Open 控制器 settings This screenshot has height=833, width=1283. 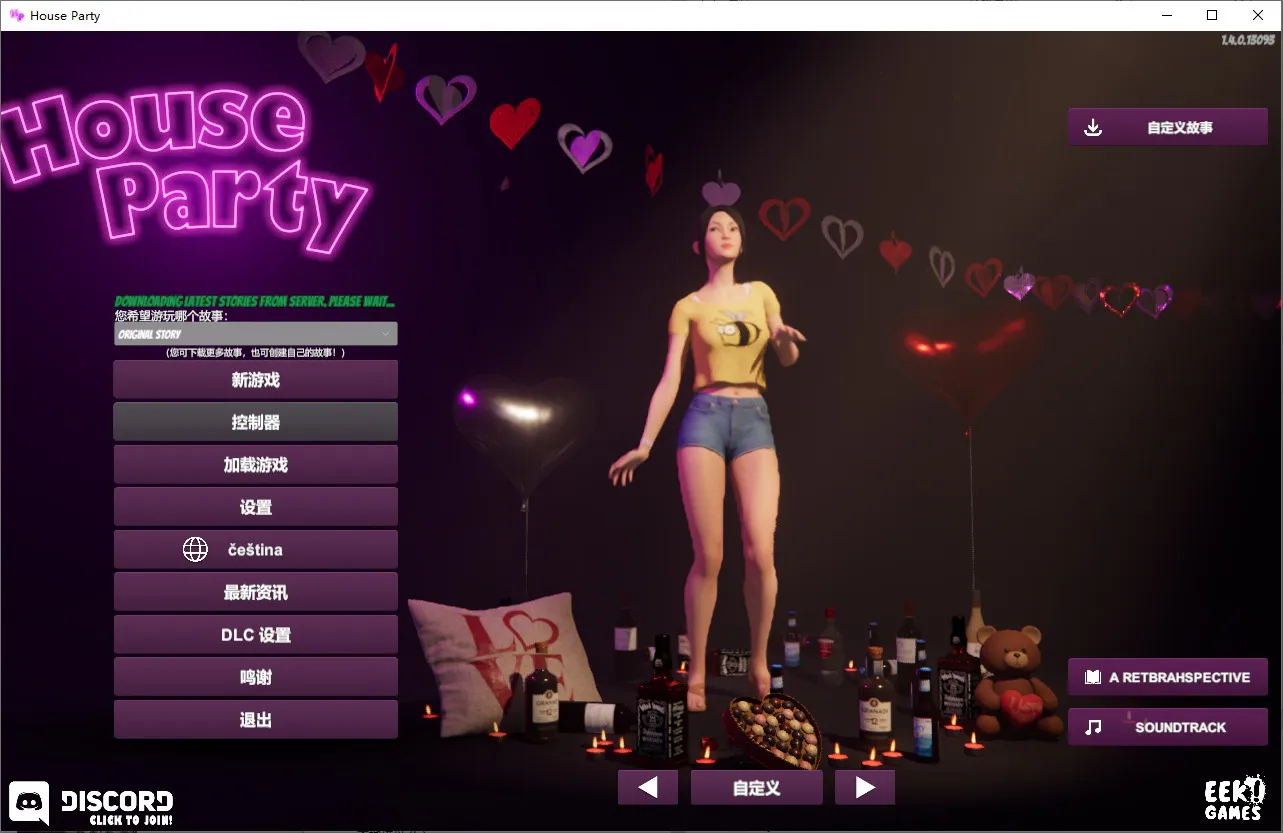tap(255, 421)
